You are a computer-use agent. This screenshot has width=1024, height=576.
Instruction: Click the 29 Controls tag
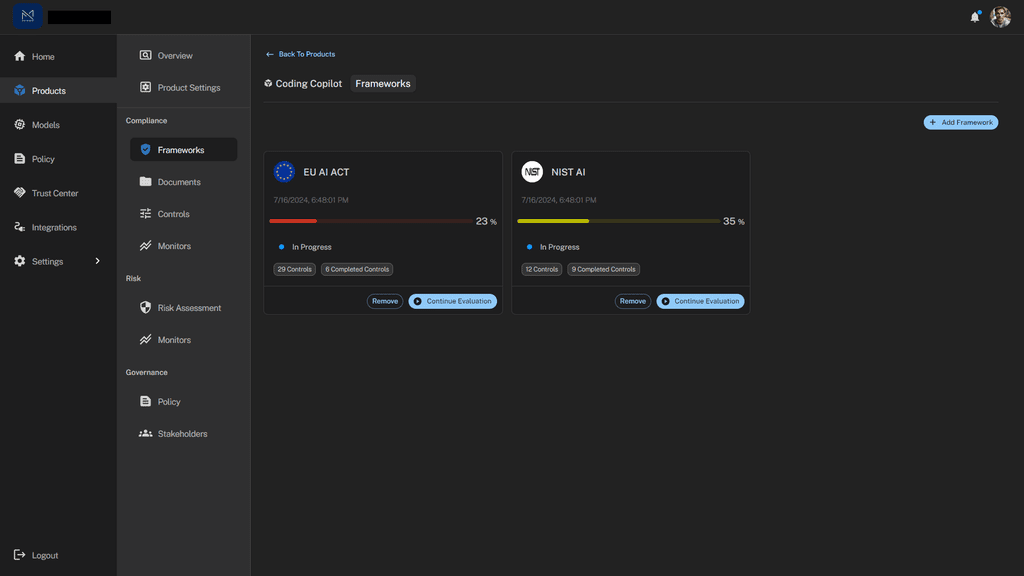[x=295, y=269]
